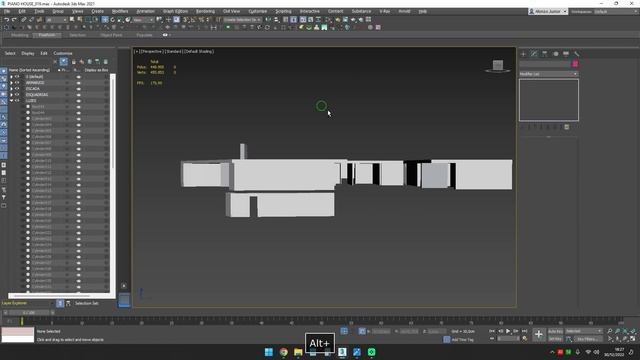Expand the ESCADA layer

tap(11, 89)
